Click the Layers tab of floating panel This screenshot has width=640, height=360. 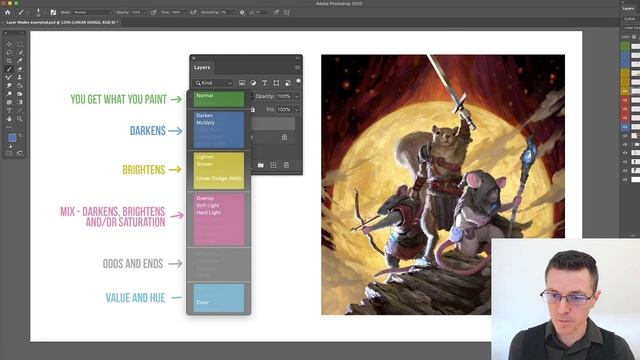(x=202, y=67)
